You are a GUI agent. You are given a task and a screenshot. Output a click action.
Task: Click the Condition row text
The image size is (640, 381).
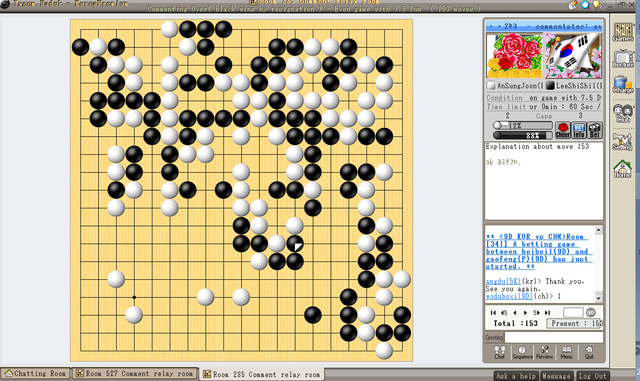tap(544, 98)
